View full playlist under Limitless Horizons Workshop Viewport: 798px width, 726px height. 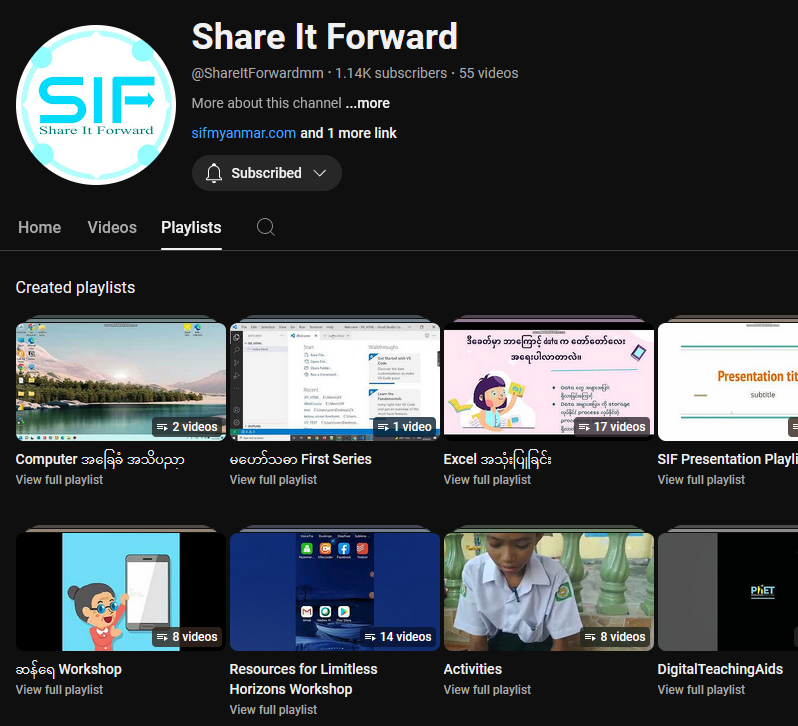pos(273,710)
